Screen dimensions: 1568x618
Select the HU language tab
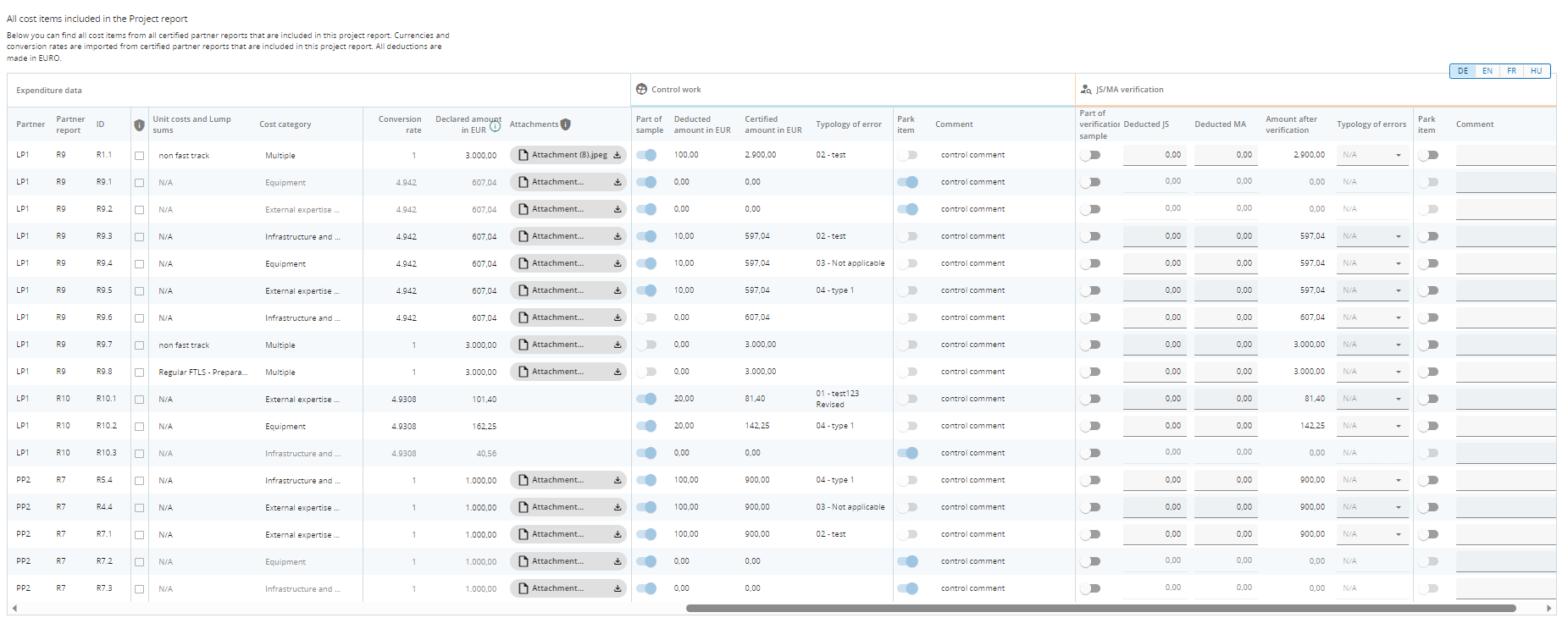(1536, 71)
